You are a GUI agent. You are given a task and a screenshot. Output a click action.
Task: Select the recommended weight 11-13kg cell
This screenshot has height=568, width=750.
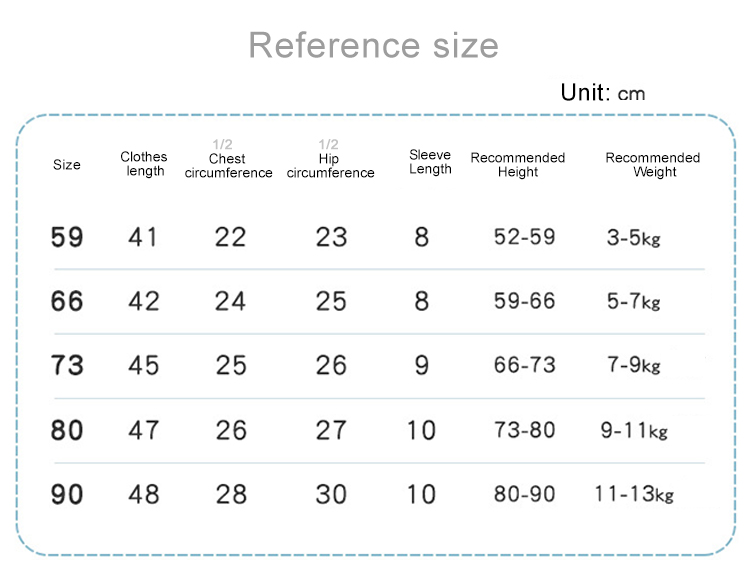point(633,494)
